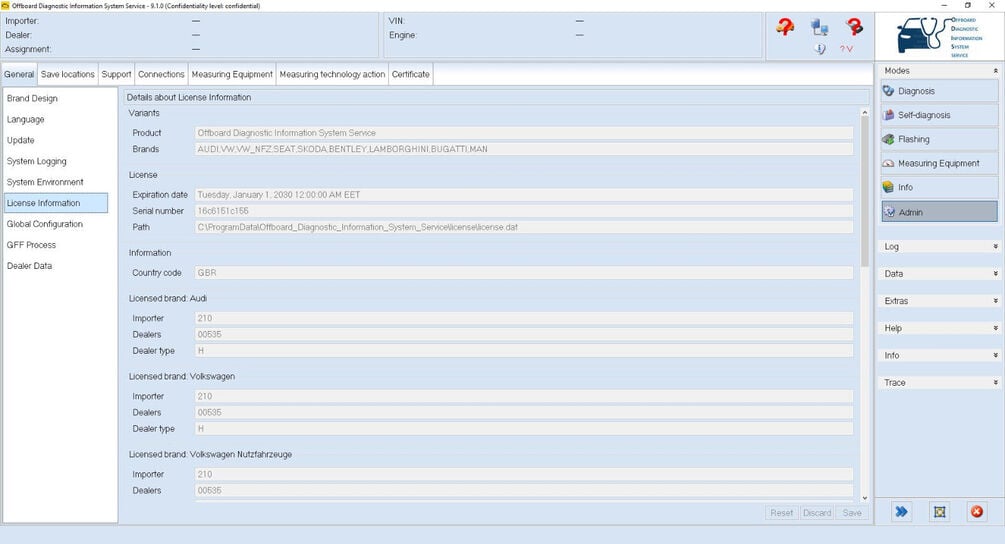Open the Measuring Equipment tab
The width and height of the screenshot is (1005, 544).
(232, 74)
